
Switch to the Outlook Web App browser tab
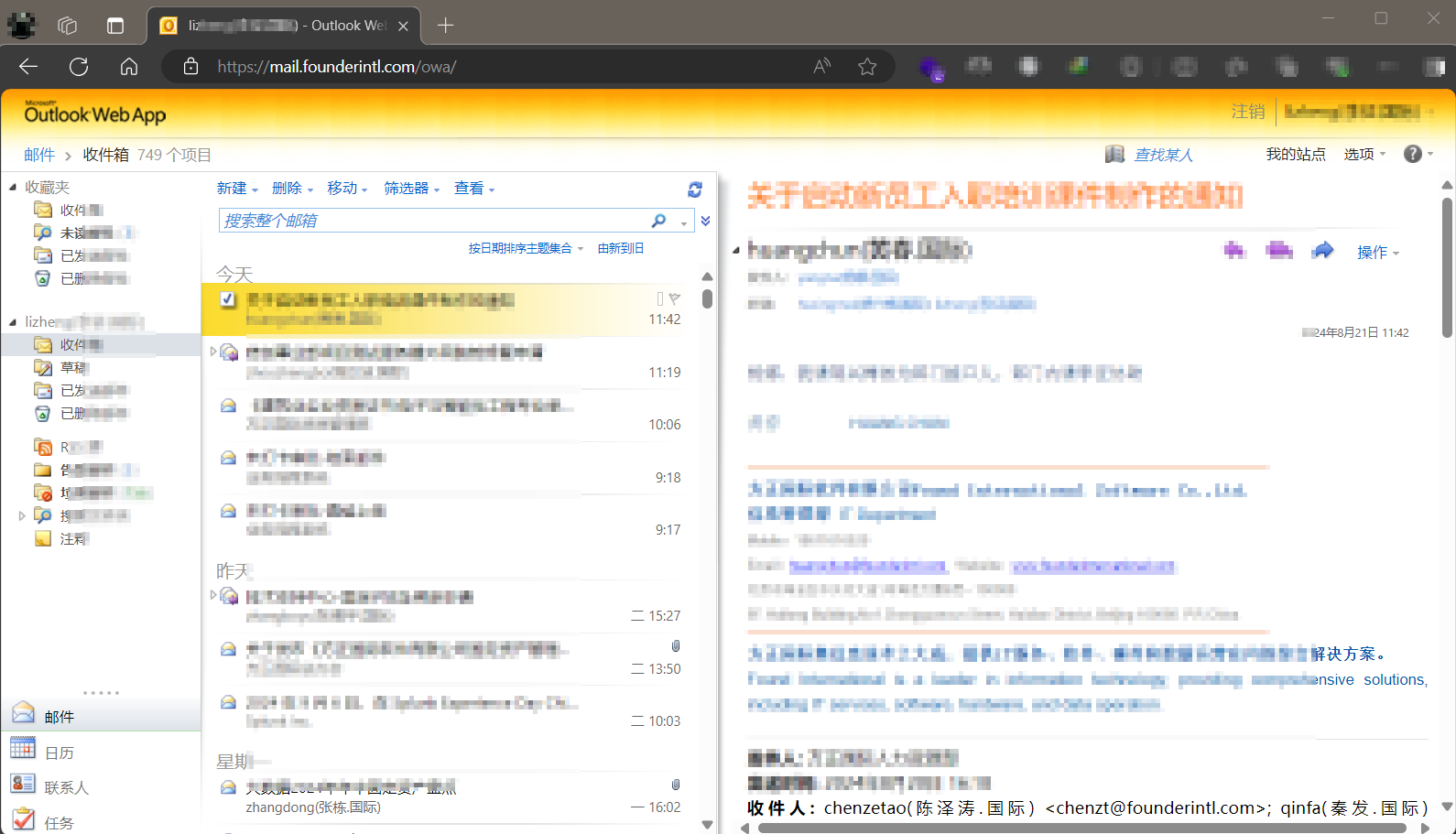284,26
